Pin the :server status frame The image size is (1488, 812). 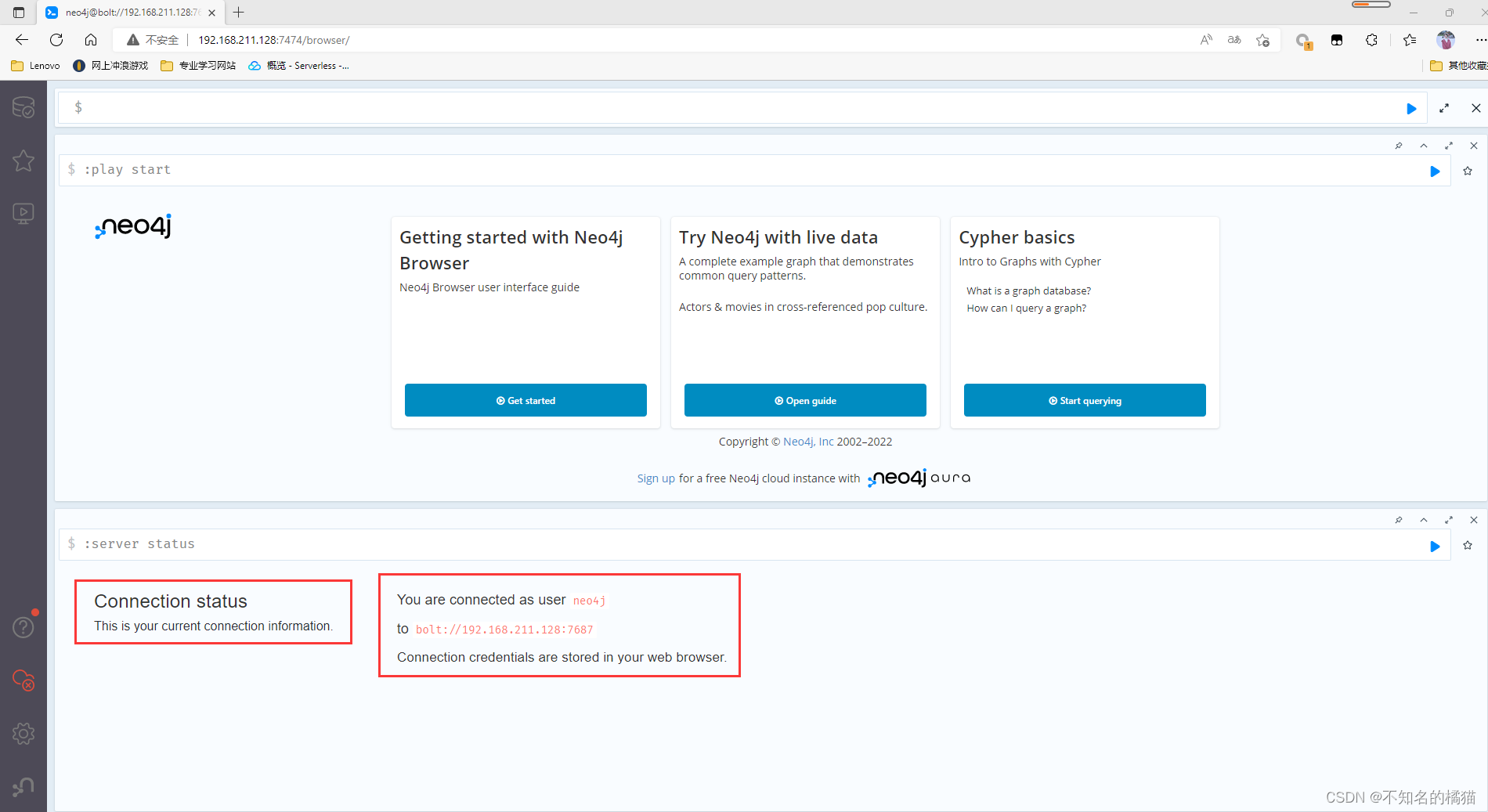1399,520
